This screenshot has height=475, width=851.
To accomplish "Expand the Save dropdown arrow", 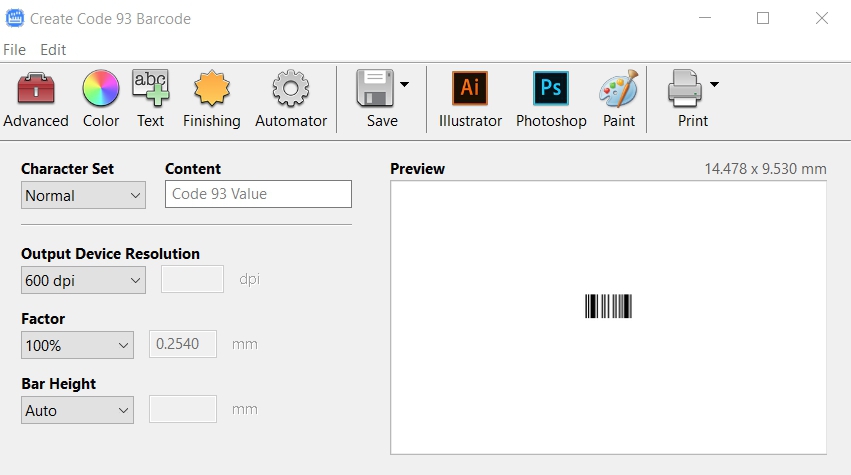I will 404,84.
